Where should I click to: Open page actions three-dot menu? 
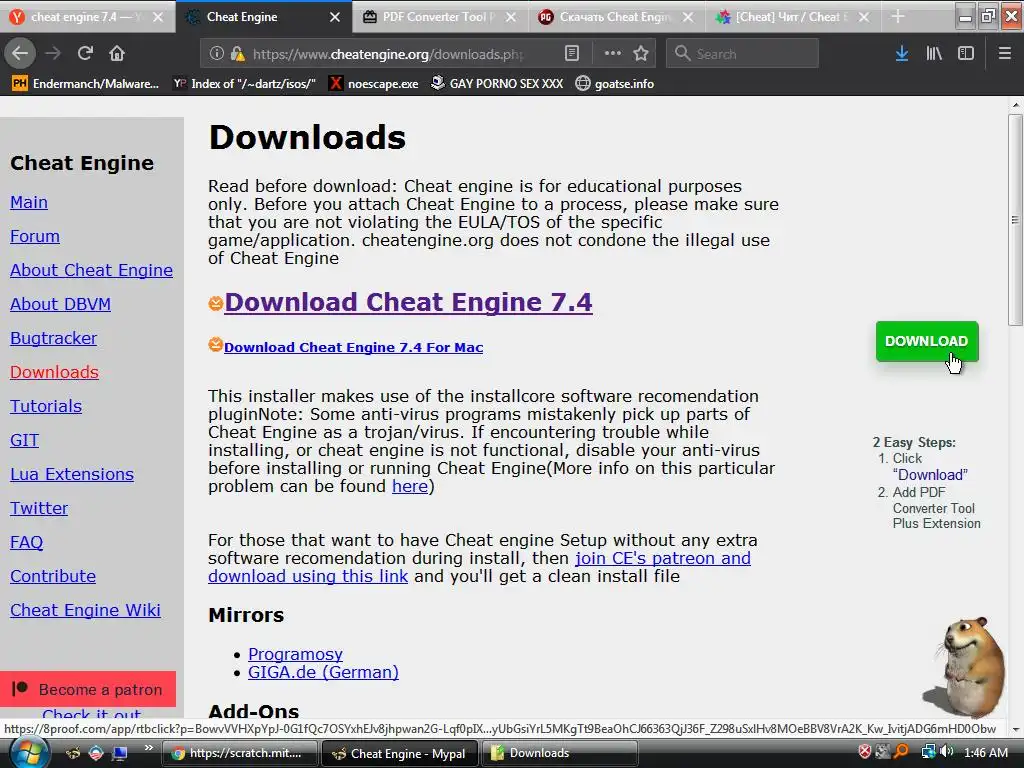tap(613, 53)
